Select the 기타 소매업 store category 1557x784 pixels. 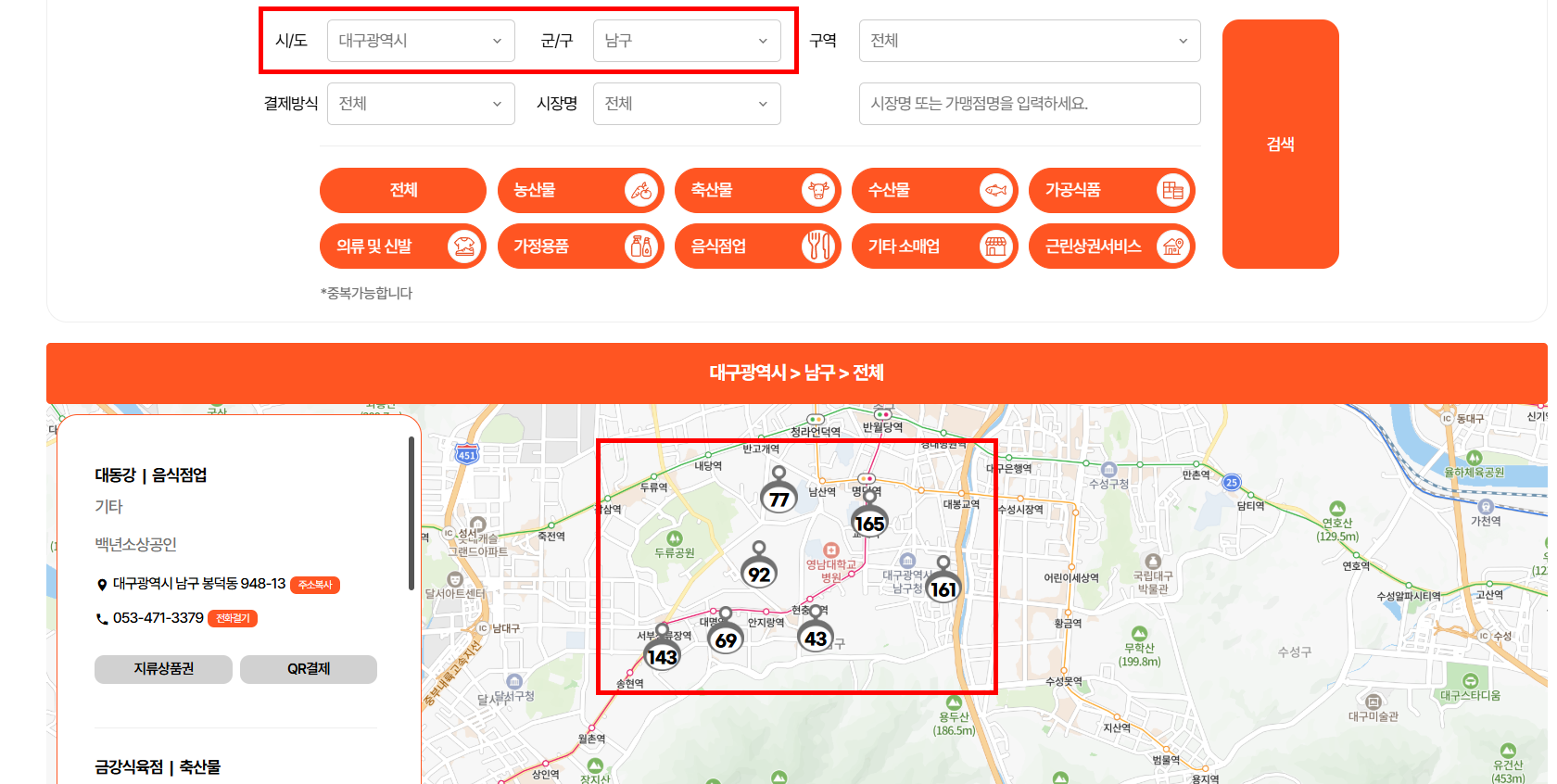[934, 247]
